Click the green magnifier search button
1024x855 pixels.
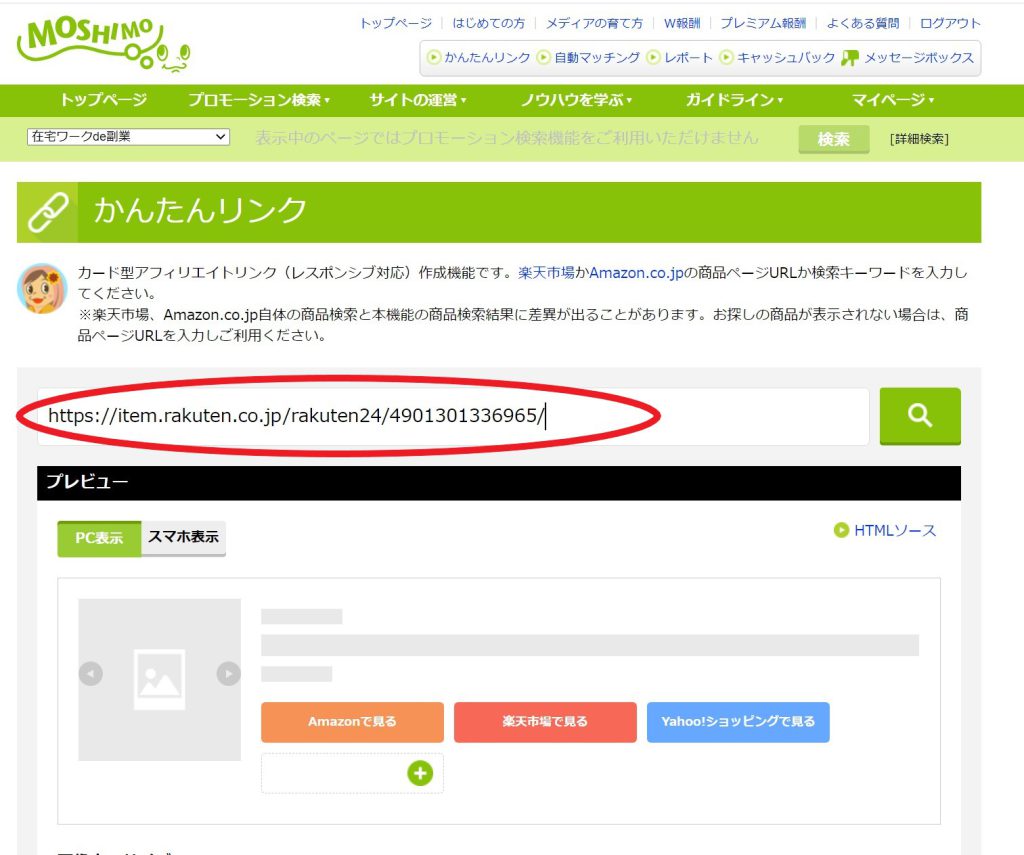point(920,416)
